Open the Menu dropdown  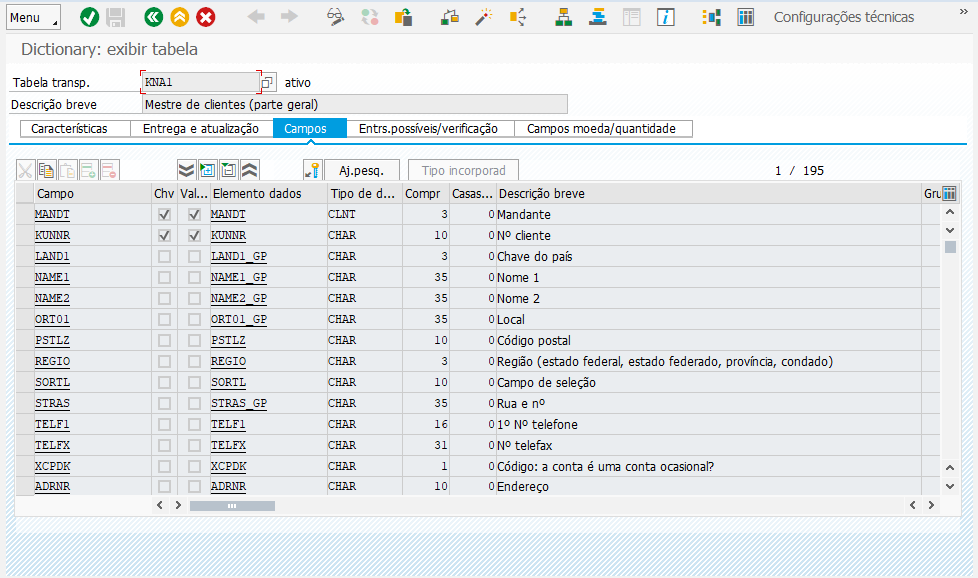33,18
